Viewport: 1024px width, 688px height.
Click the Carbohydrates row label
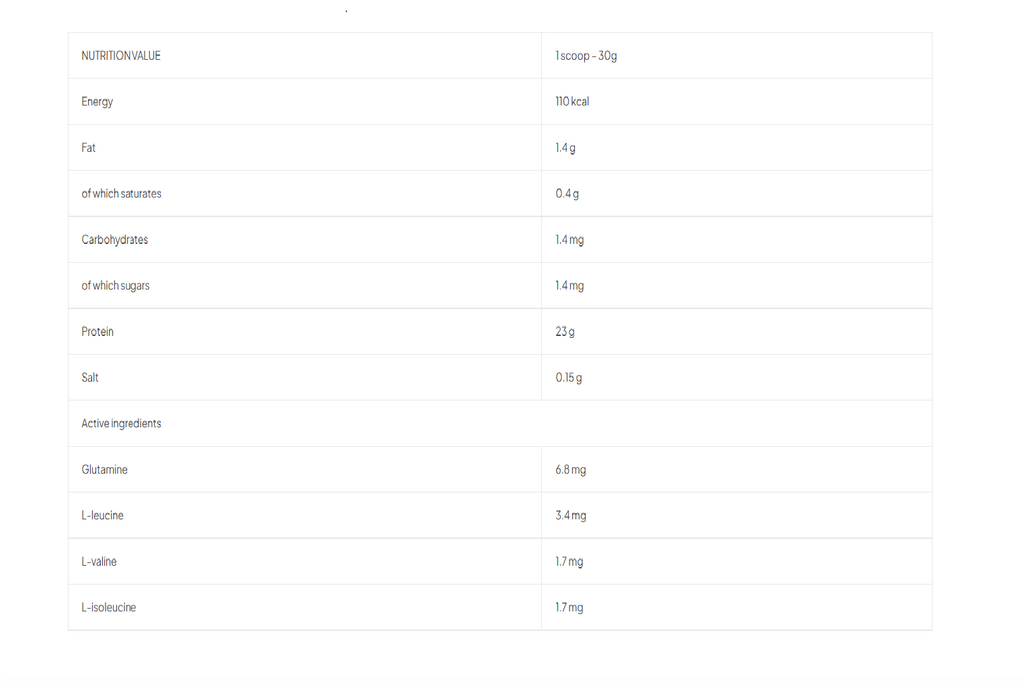(115, 240)
